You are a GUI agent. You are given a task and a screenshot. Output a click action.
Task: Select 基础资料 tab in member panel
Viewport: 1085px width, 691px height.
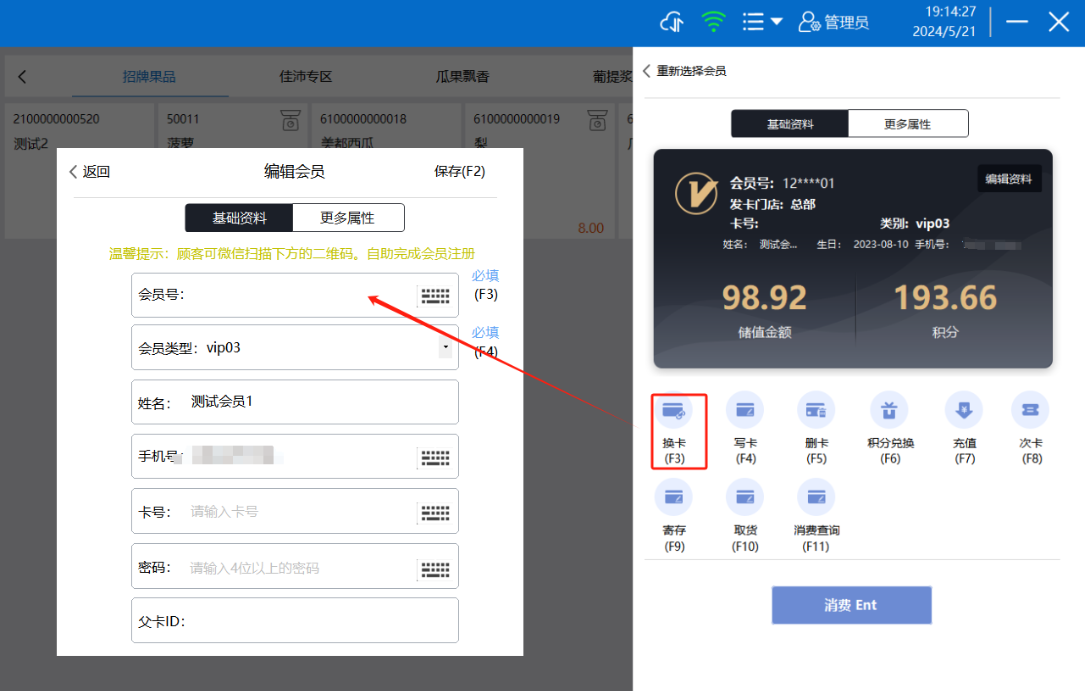coord(790,124)
